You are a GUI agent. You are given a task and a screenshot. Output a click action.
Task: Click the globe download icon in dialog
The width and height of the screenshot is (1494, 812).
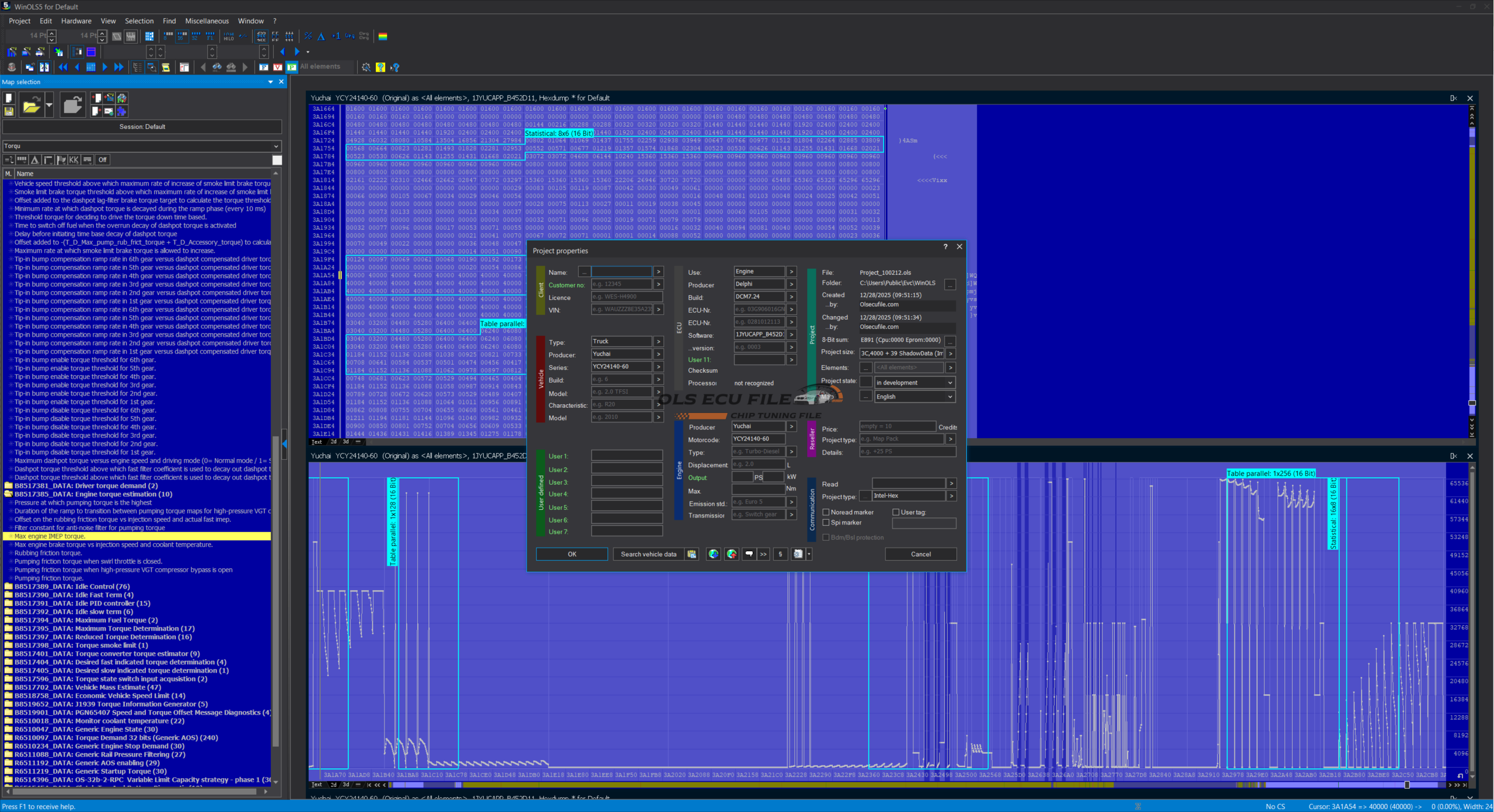713,554
